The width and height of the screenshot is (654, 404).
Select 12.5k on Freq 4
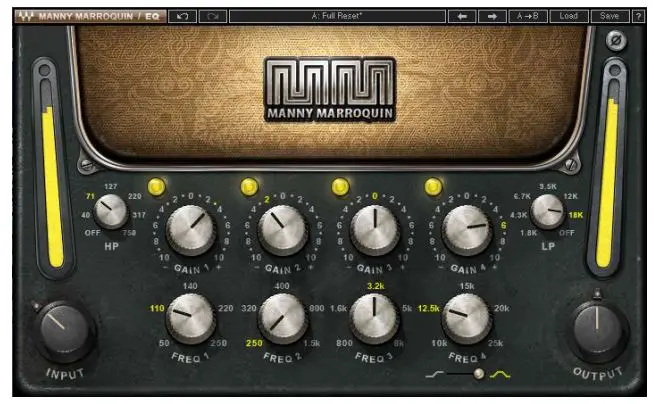click(428, 309)
